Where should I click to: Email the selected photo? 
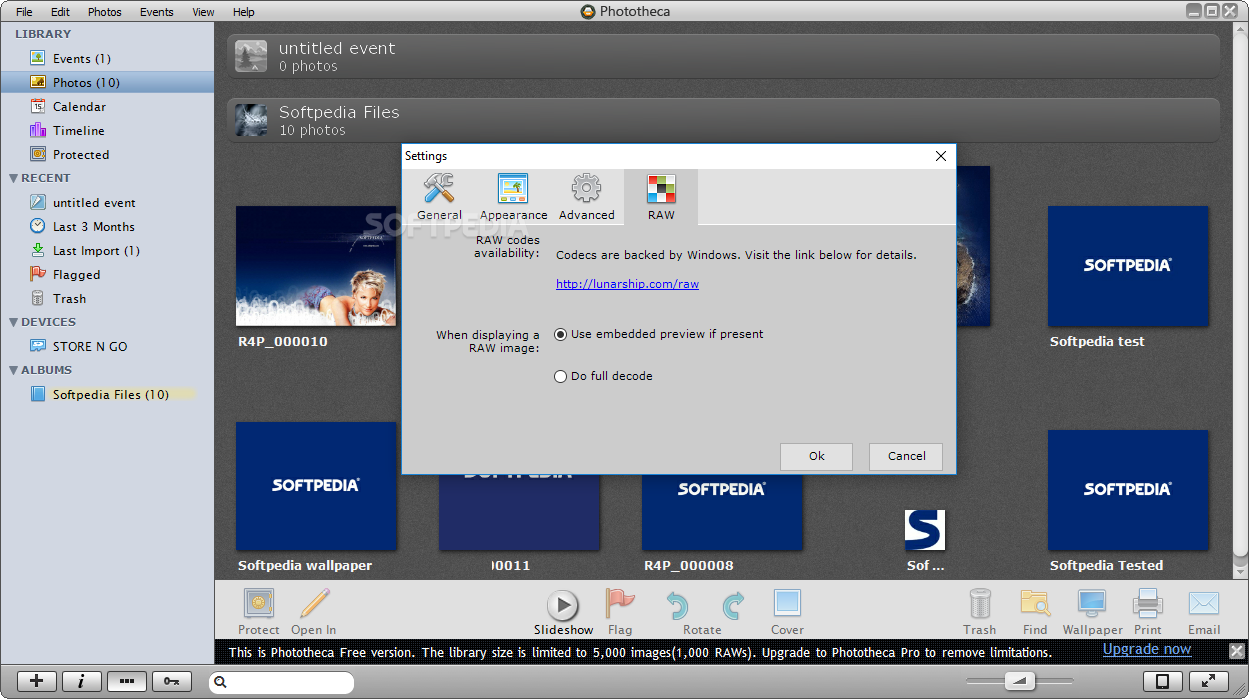pos(1204,611)
